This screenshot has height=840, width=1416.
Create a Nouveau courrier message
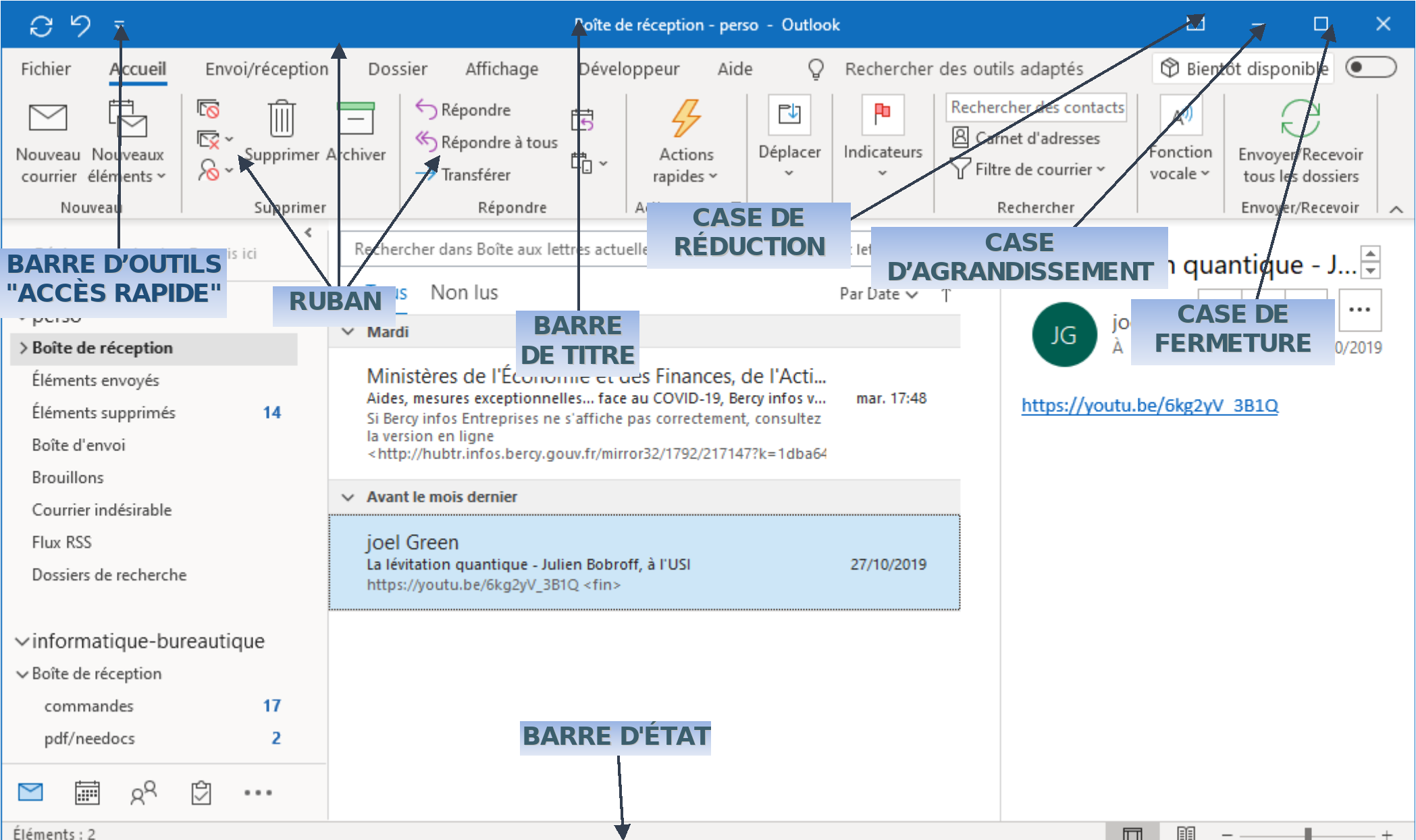point(48,142)
